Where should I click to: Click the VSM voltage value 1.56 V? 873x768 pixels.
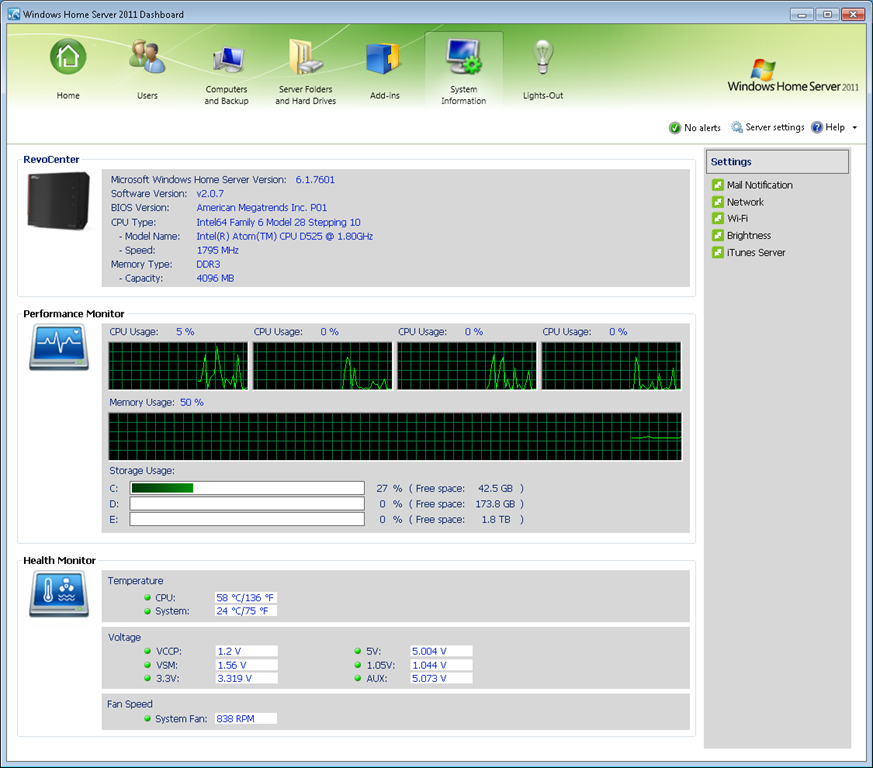point(246,665)
